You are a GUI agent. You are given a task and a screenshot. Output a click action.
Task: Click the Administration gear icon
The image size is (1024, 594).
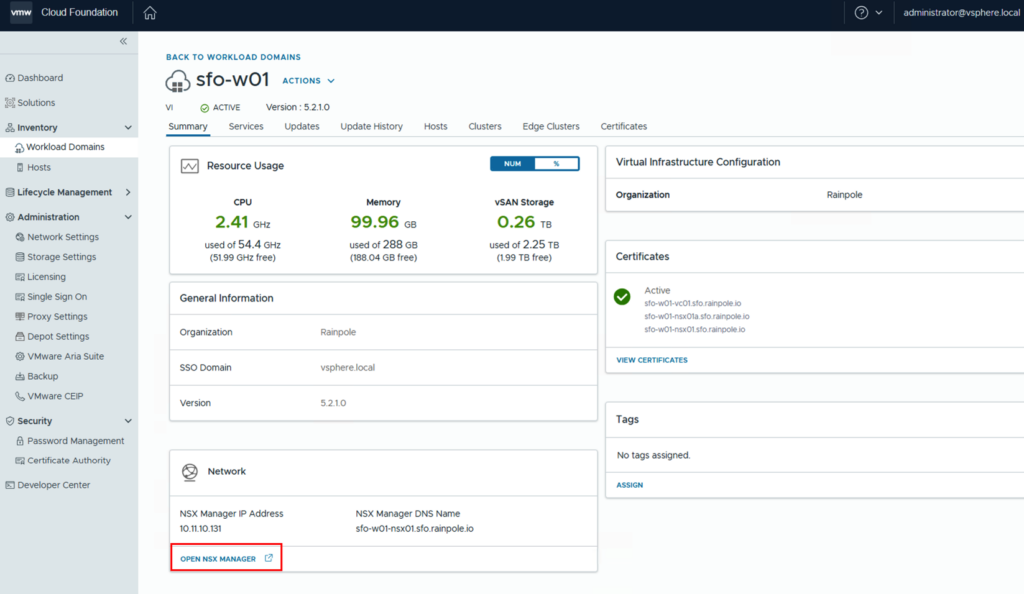[10, 217]
